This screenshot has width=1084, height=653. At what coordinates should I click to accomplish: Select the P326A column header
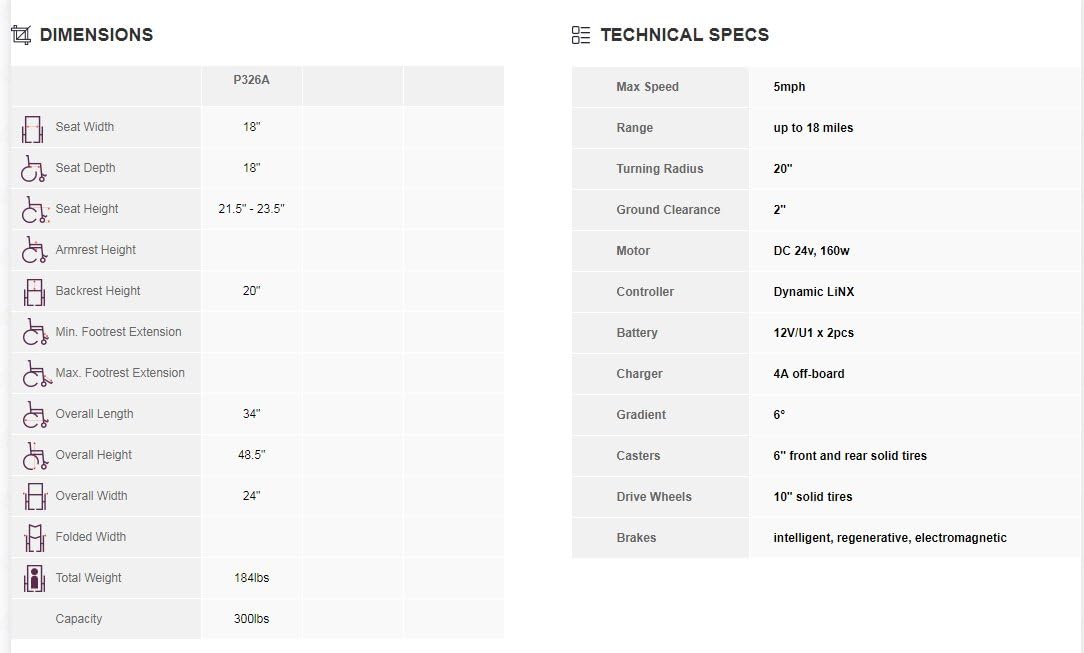252,80
